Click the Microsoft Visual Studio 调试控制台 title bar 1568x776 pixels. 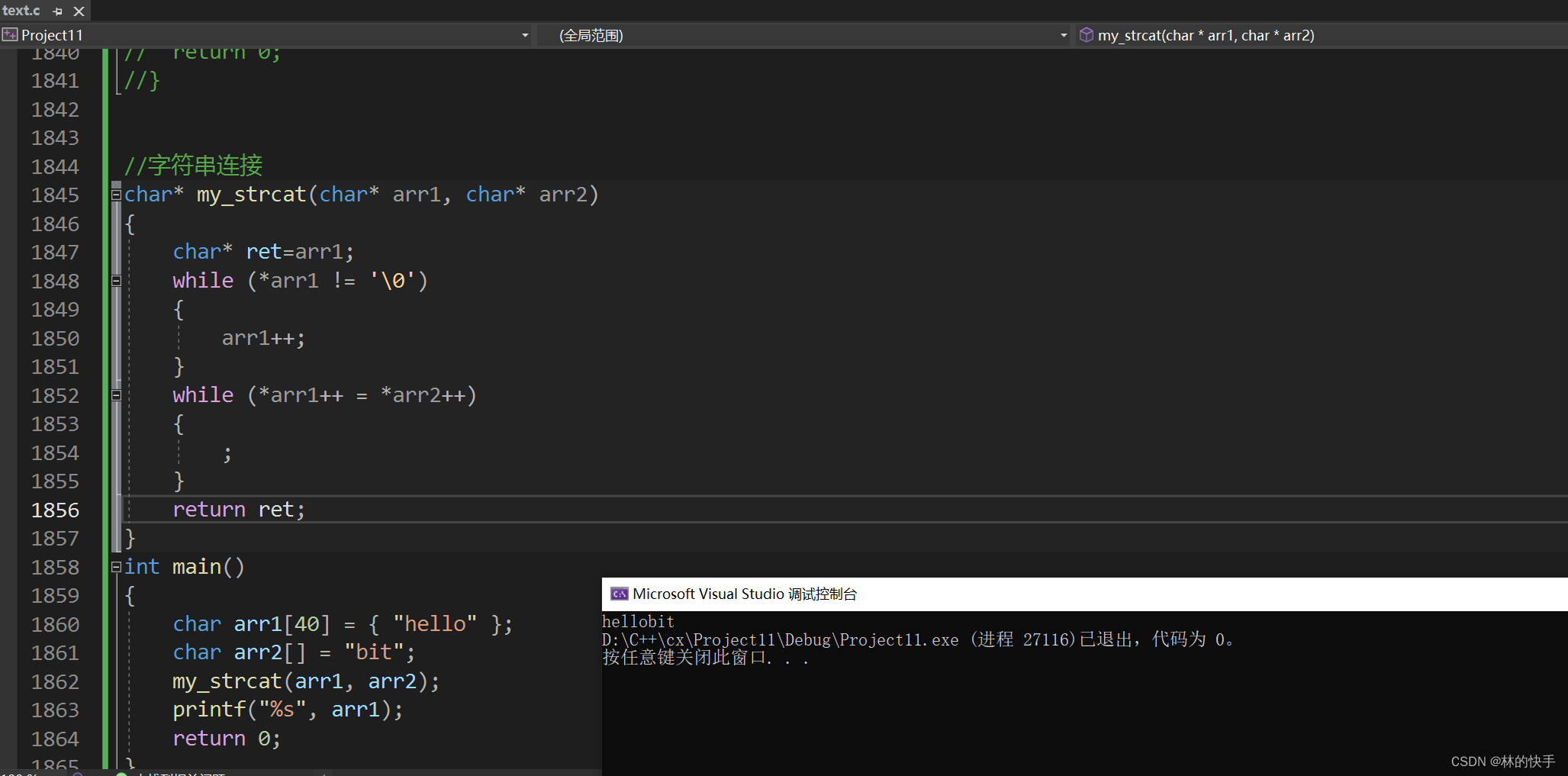(1084, 594)
